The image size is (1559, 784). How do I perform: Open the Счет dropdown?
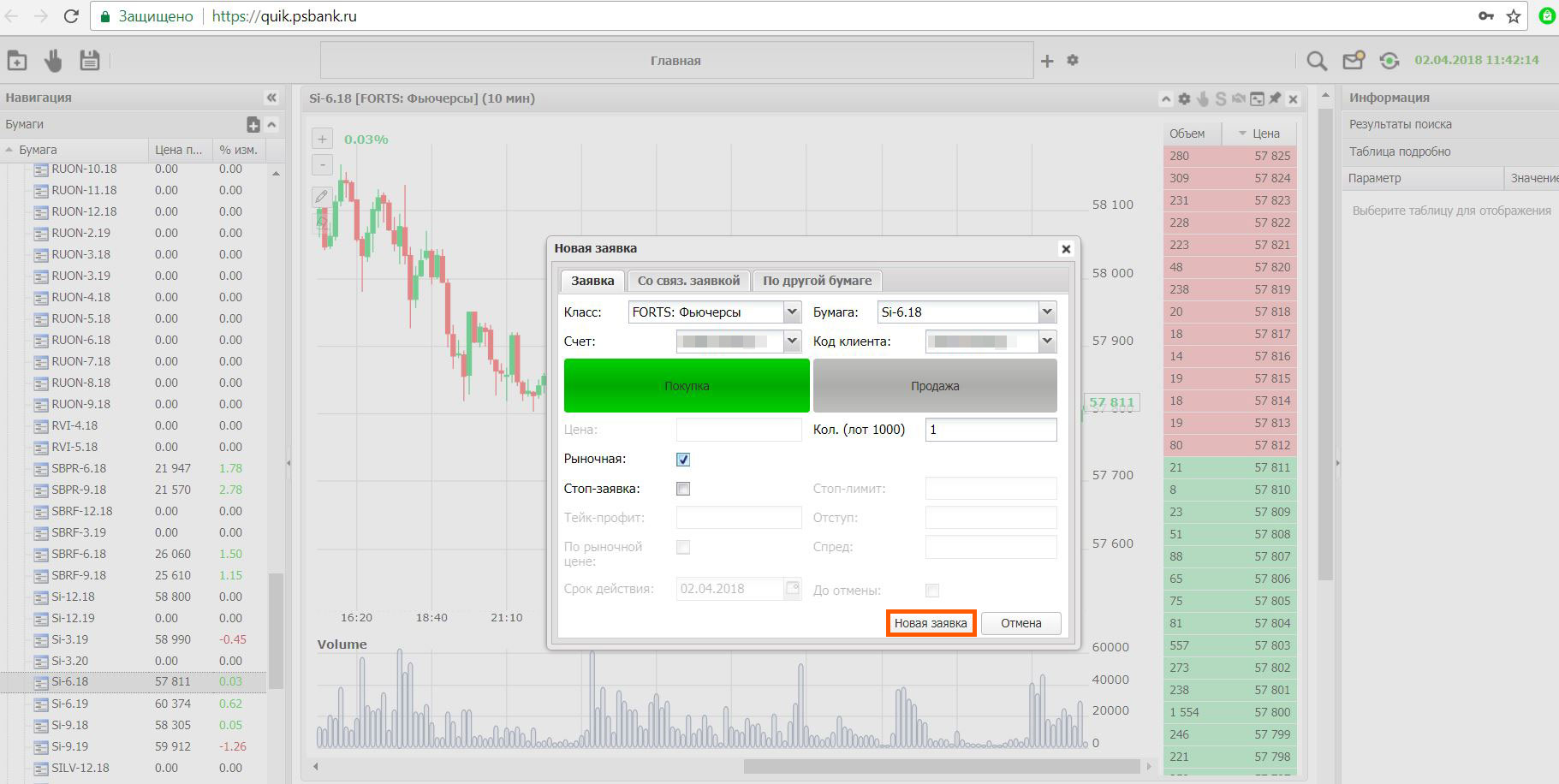pos(792,342)
